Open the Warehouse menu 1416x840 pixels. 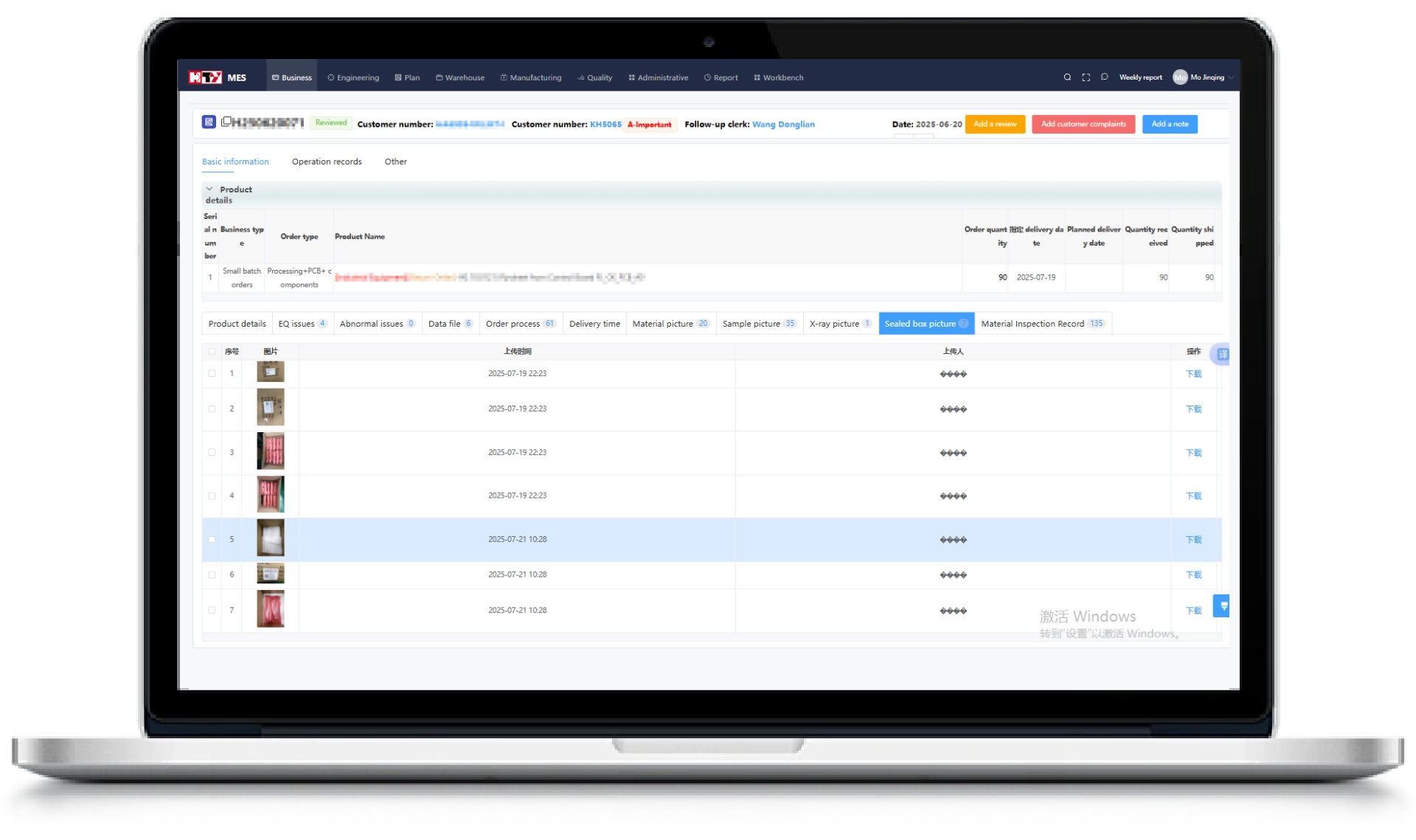(x=460, y=77)
